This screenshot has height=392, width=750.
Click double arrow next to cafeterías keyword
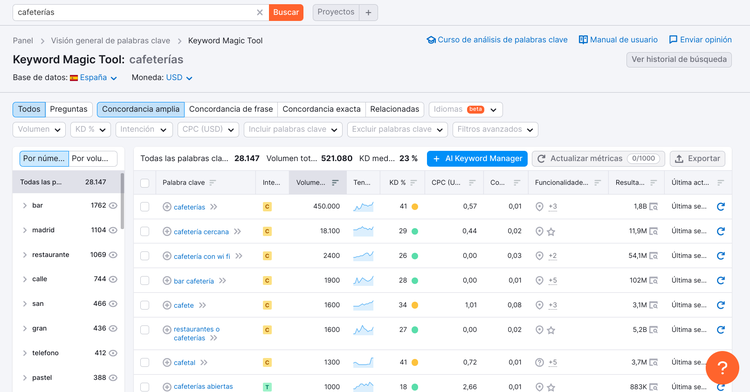[x=213, y=207]
